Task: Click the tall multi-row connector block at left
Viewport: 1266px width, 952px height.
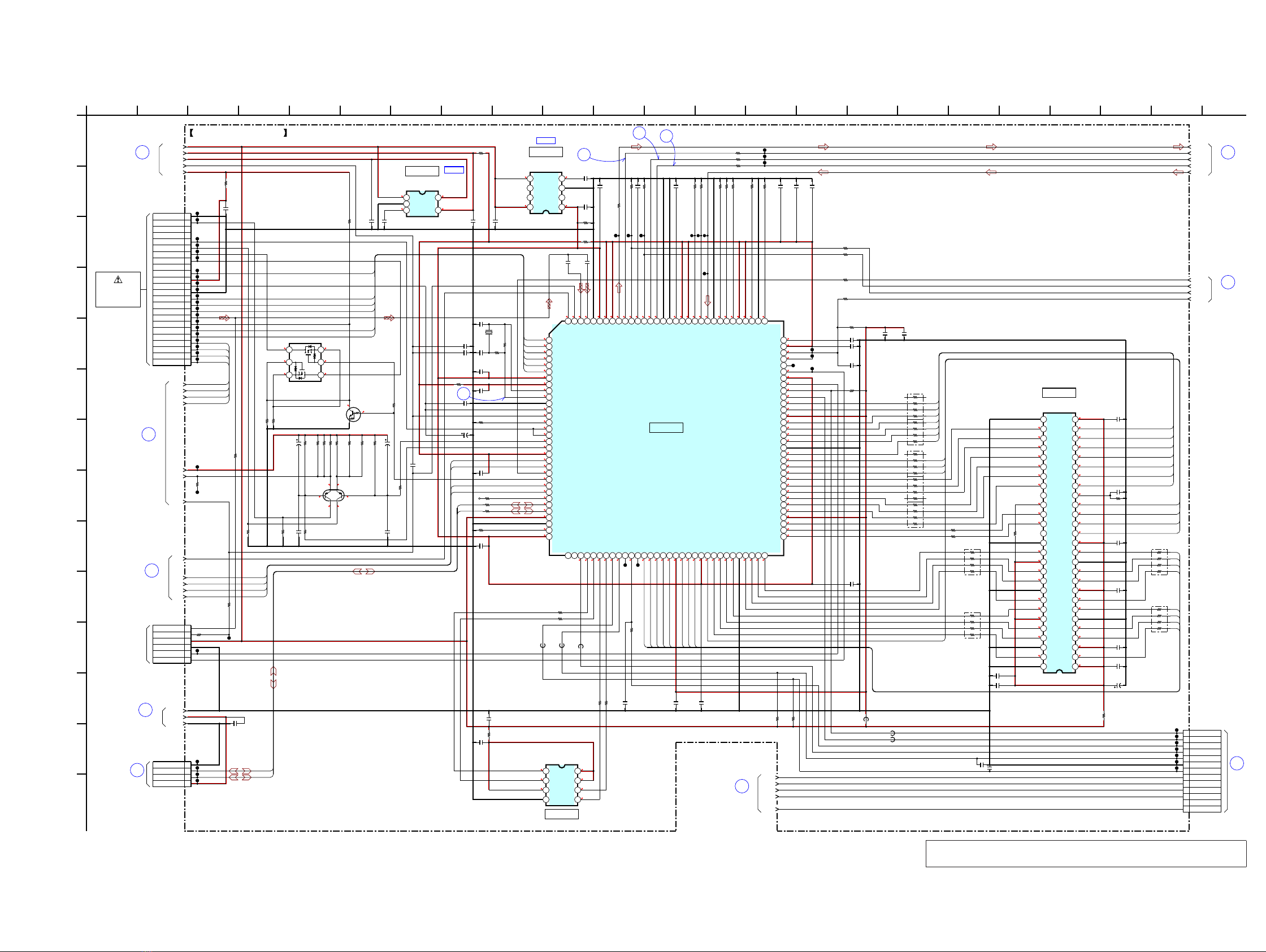Action: (172, 289)
